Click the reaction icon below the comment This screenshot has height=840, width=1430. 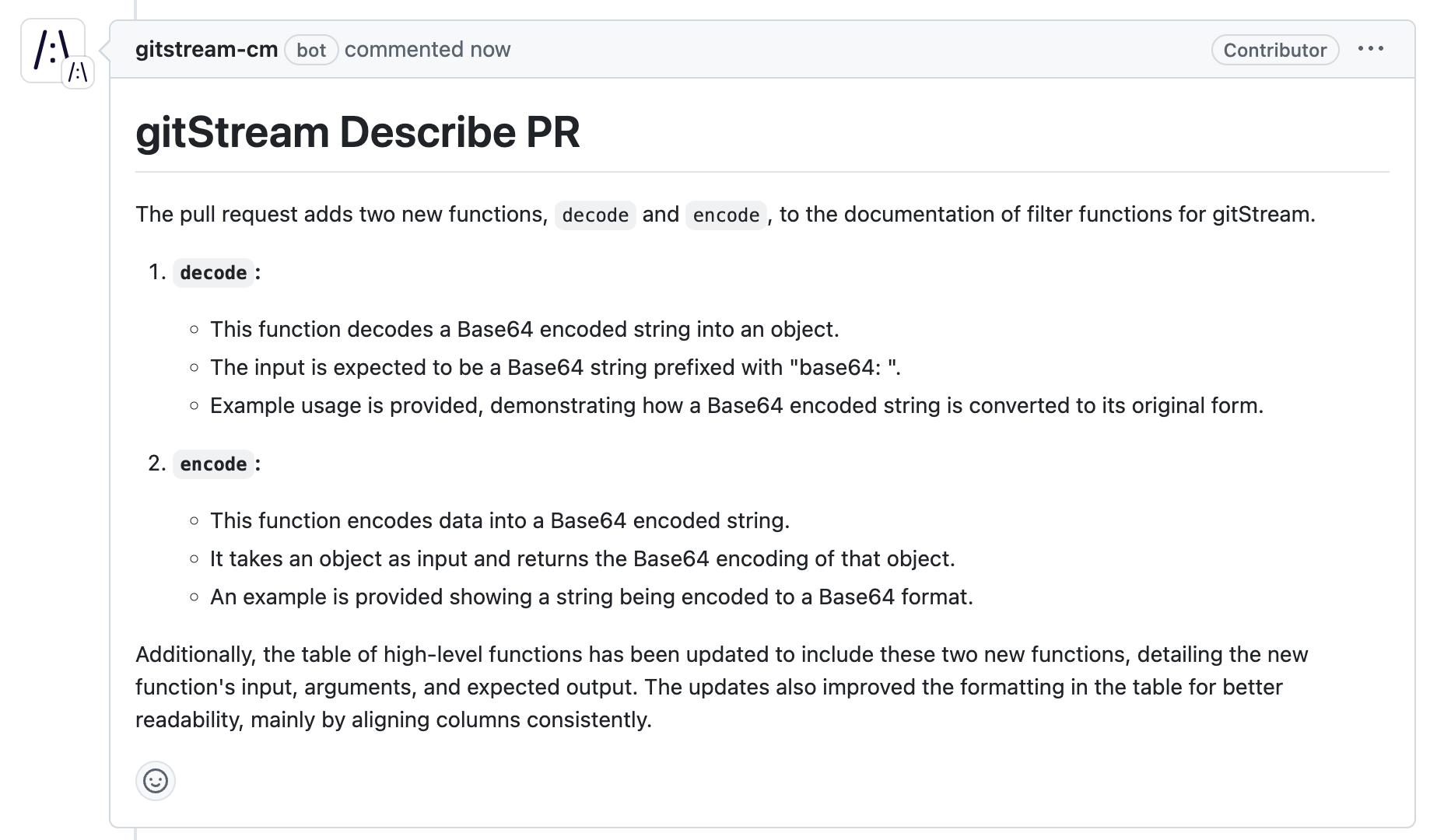coord(156,781)
